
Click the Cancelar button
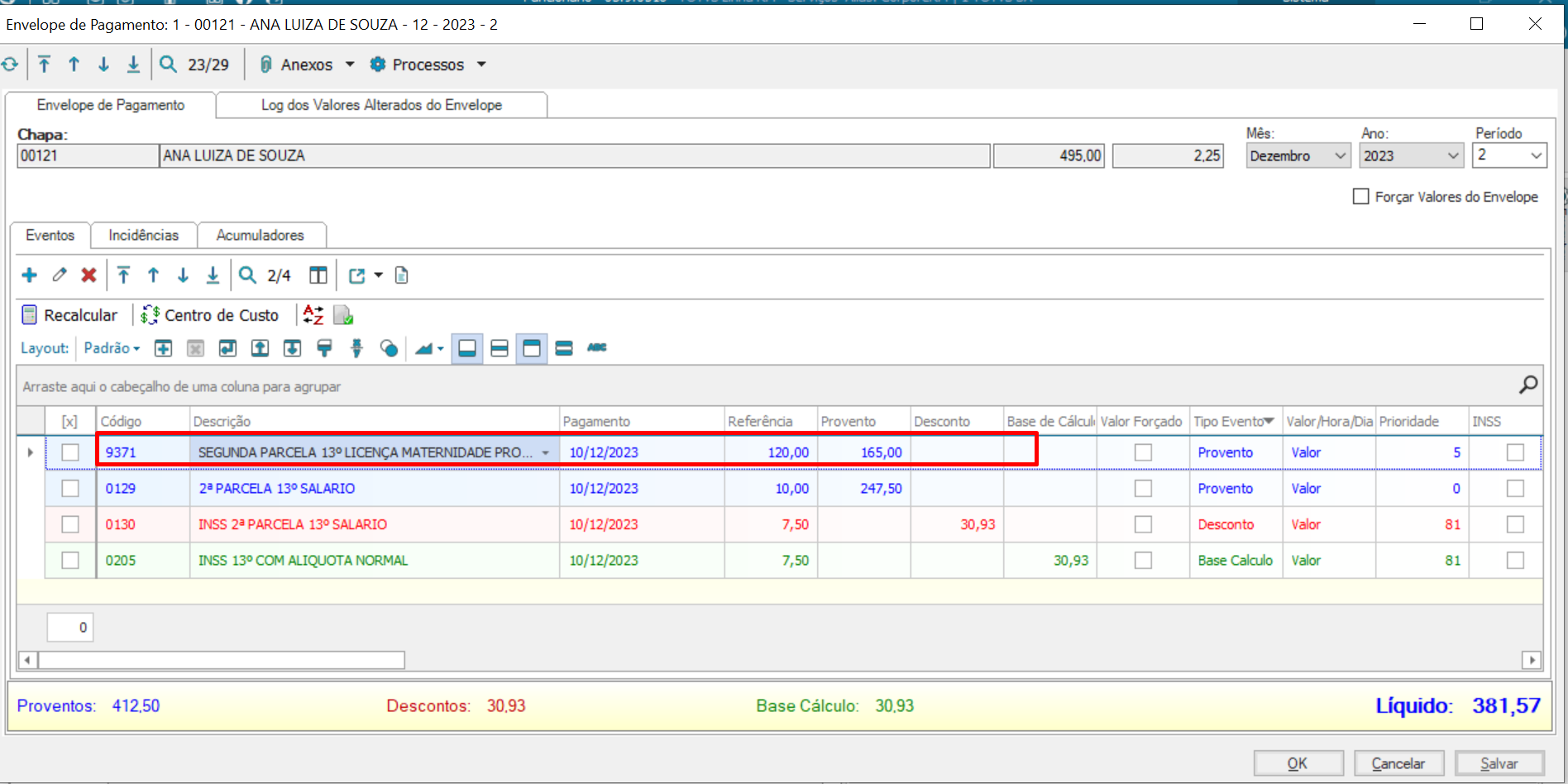pos(1398,763)
